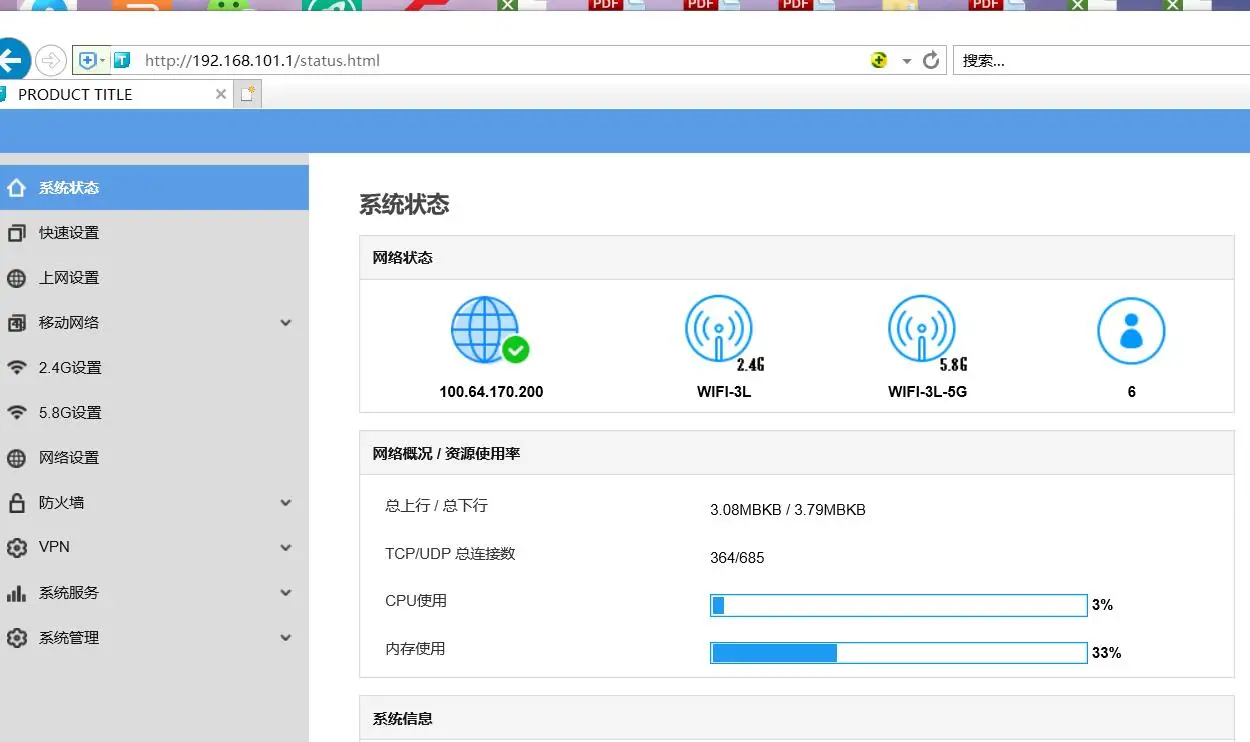
Task: Expand the VPN submenu chevron
Action: (286, 548)
